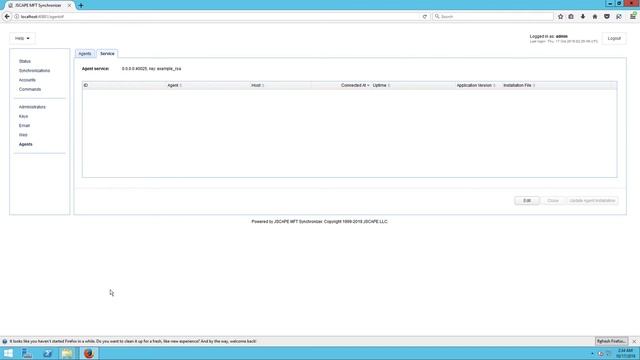The width and height of the screenshot is (640, 360).
Task: Open a new browser tab
Action: coord(81,5)
